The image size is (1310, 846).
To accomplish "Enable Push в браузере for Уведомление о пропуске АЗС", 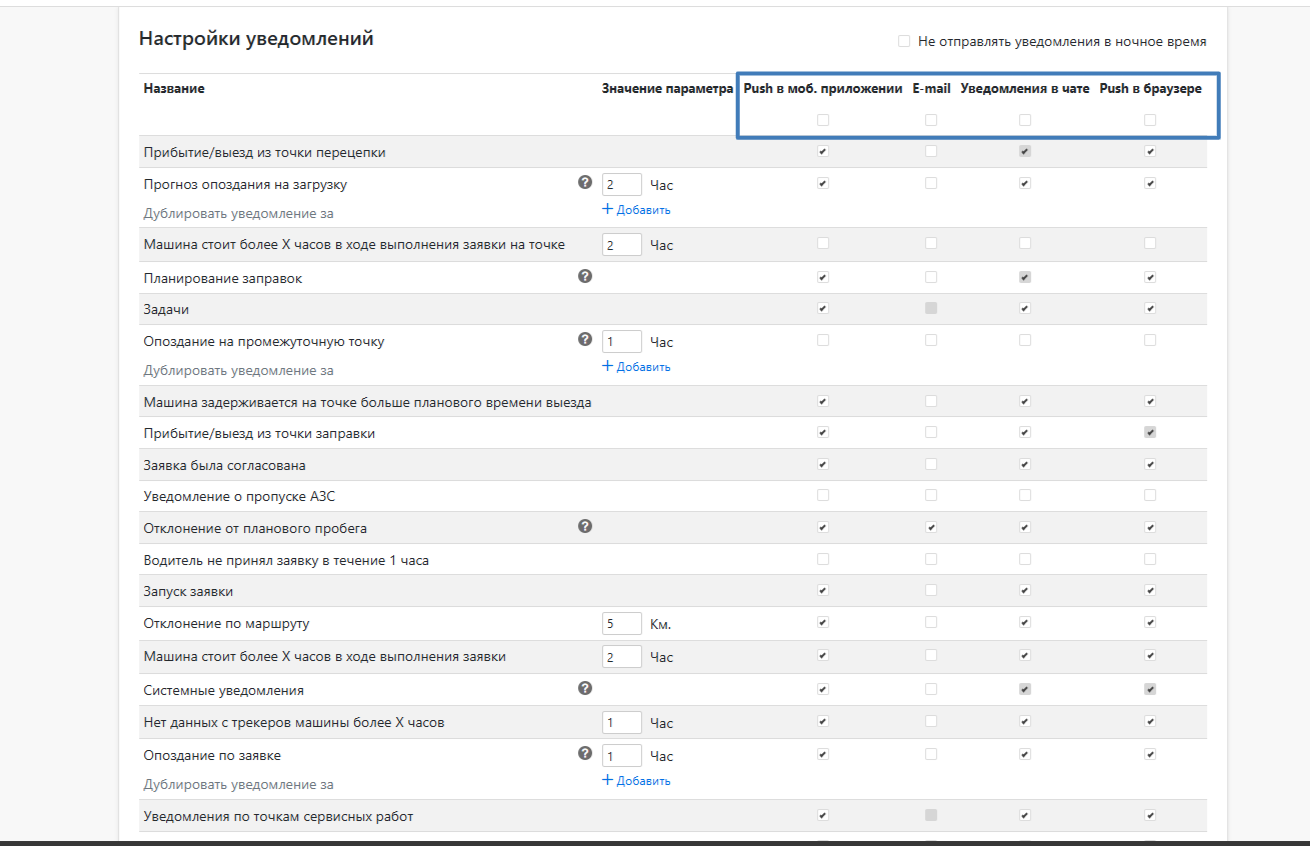I will tap(1150, 495).
